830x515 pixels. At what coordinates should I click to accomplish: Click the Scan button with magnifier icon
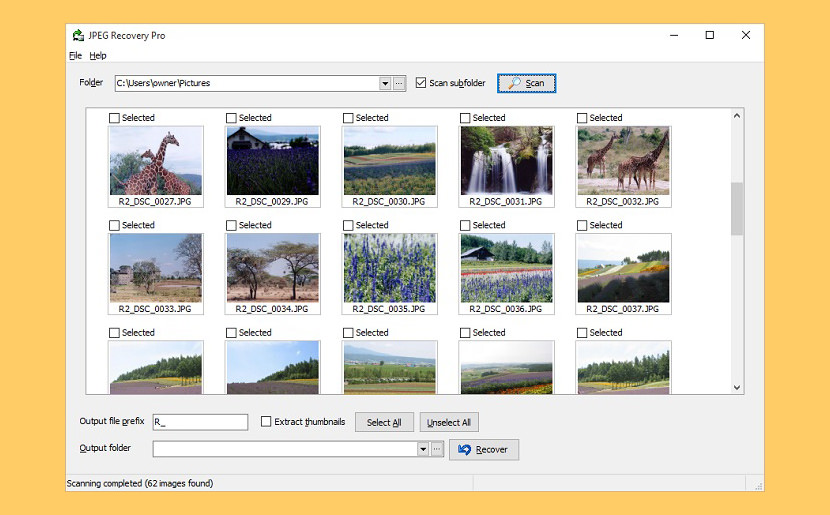pos(526,83)
